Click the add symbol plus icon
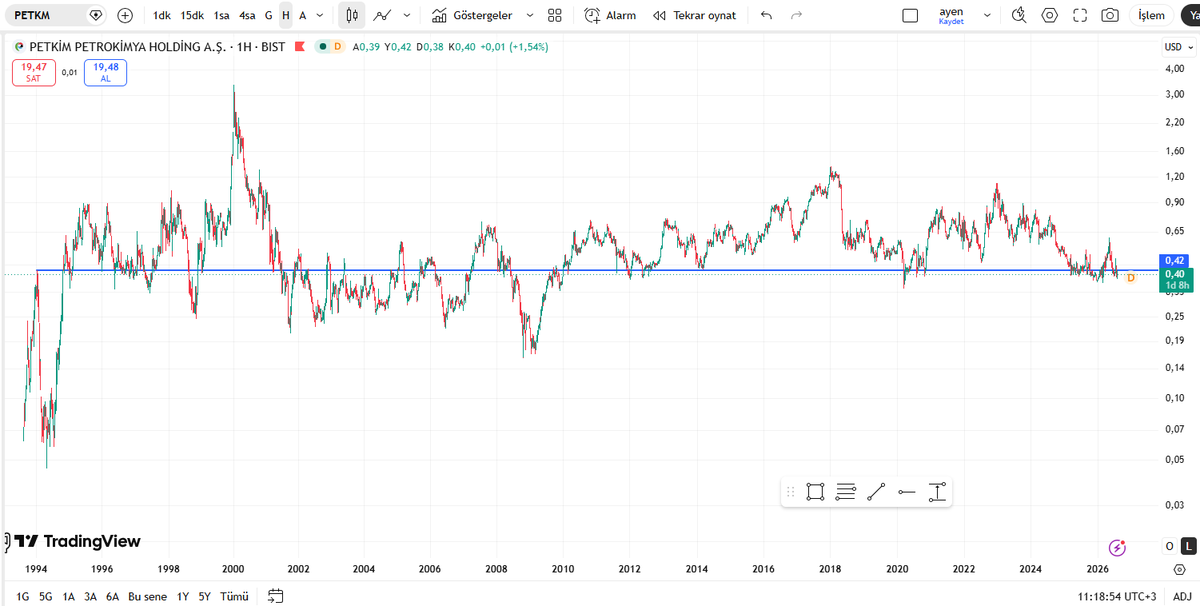 tap(125, 15)
